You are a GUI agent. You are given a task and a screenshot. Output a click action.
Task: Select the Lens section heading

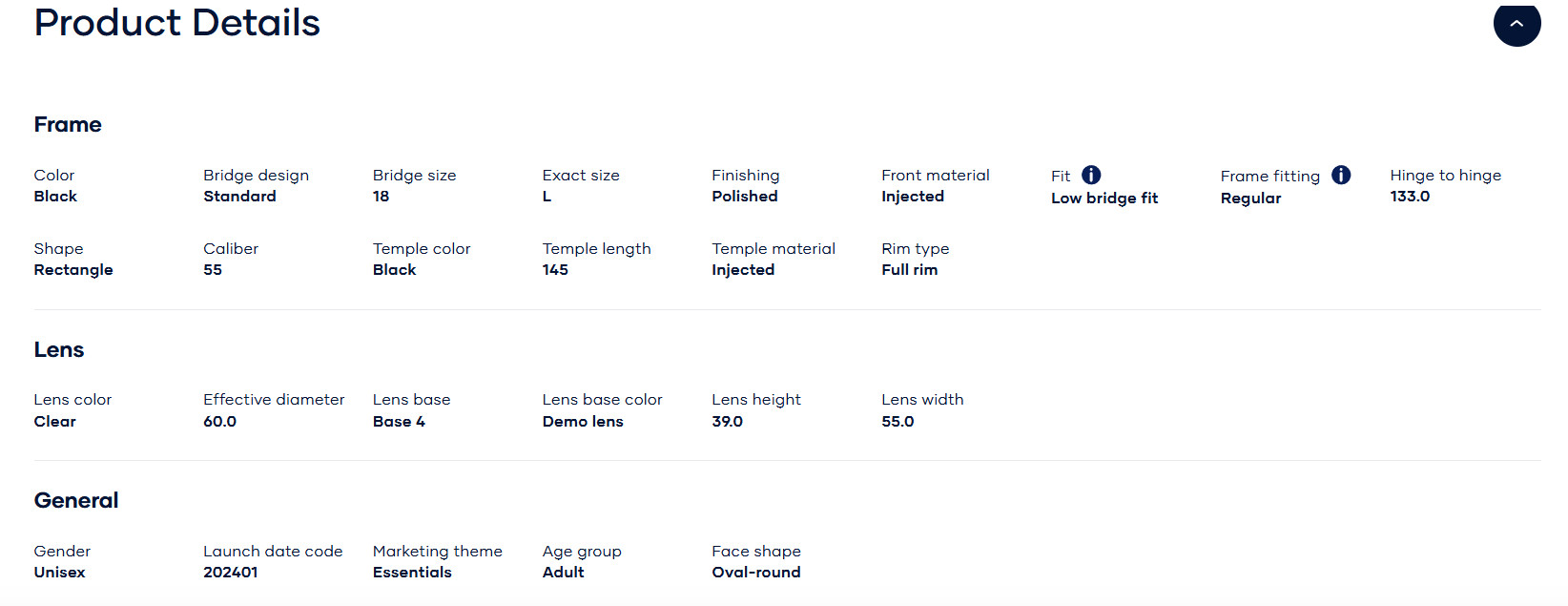click(59, 350)
